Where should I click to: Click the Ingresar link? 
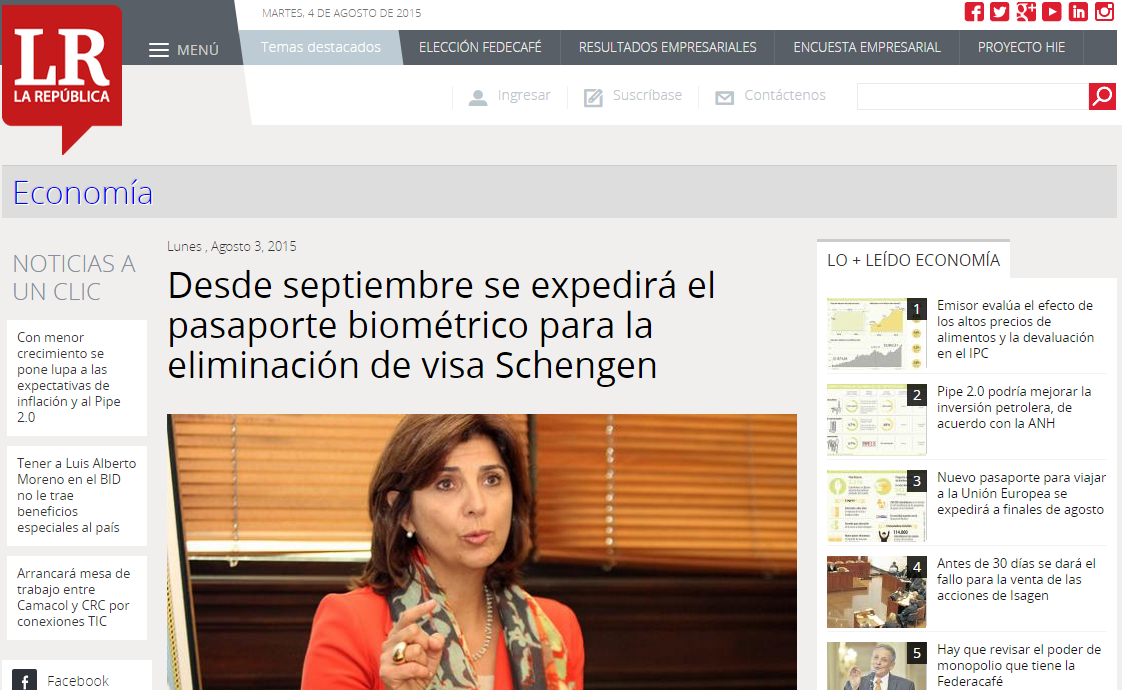click(x=525, y=95)
